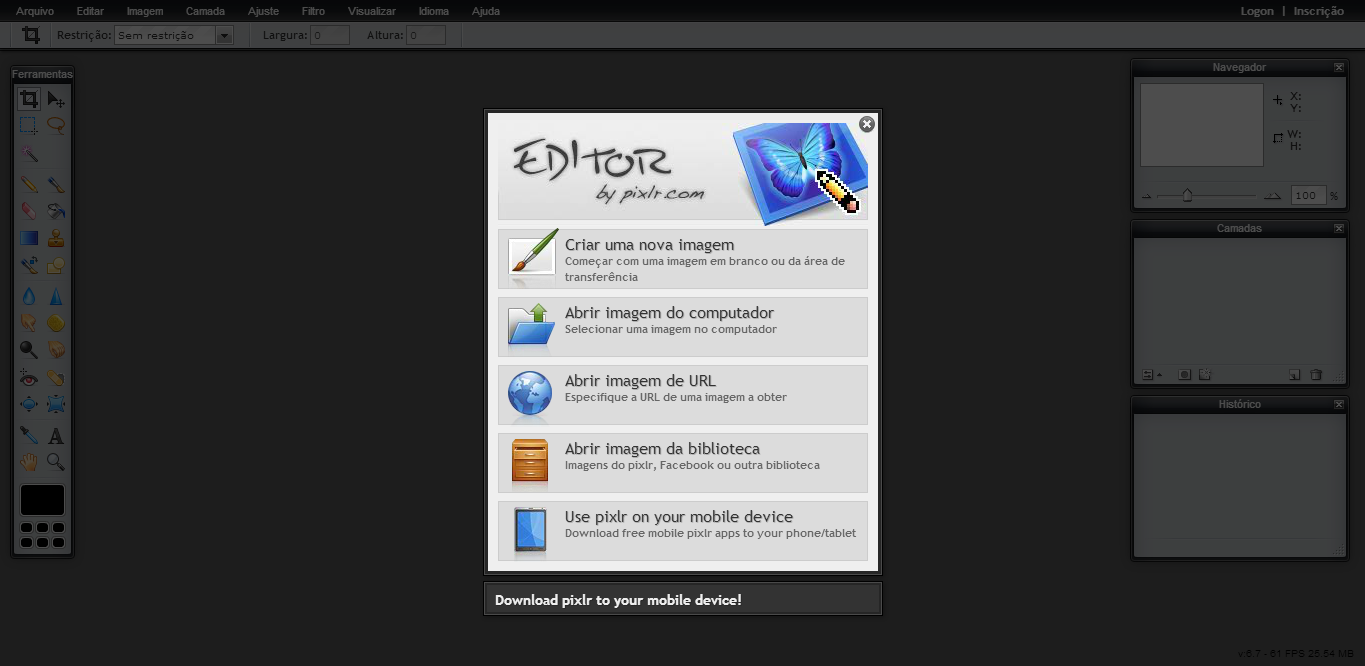Viewport: 1365px width, 666px height.
Task: Select the Crop tool in Ferramentas
Action: (29, 98)
